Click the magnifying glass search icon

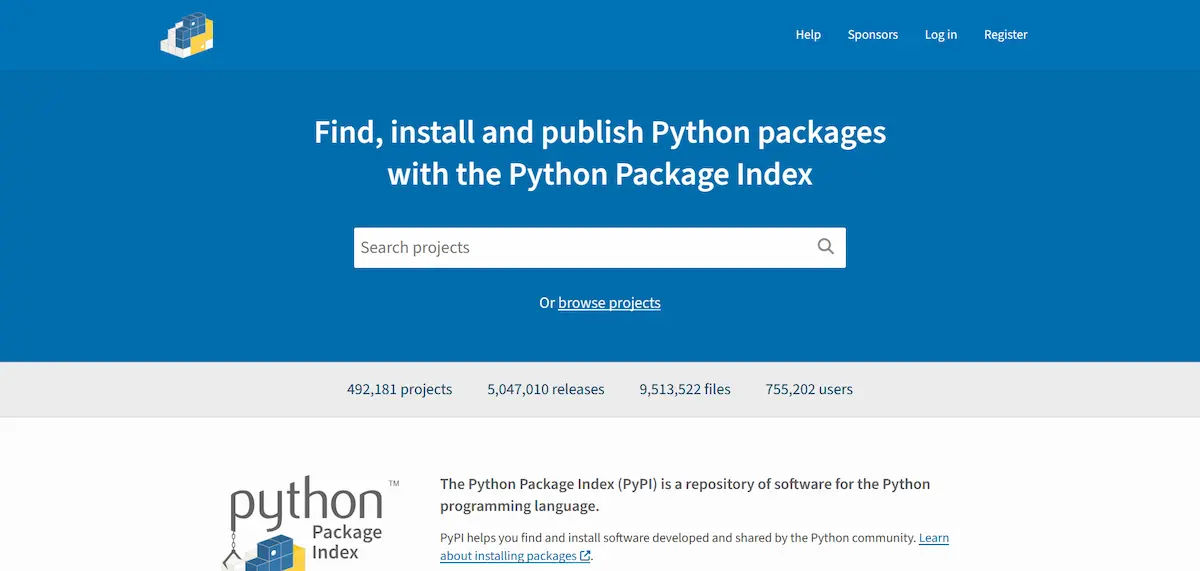coord(825,247)
